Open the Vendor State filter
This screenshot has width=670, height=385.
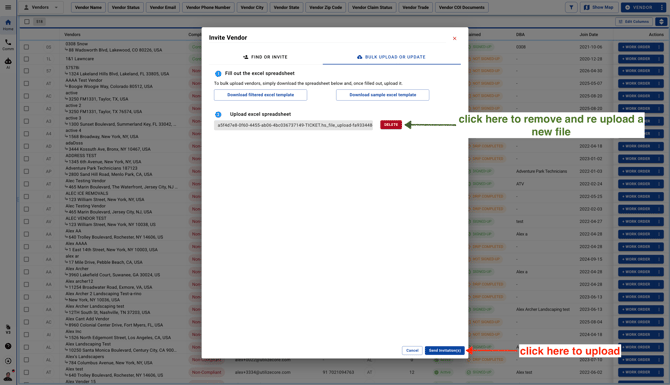286,7
